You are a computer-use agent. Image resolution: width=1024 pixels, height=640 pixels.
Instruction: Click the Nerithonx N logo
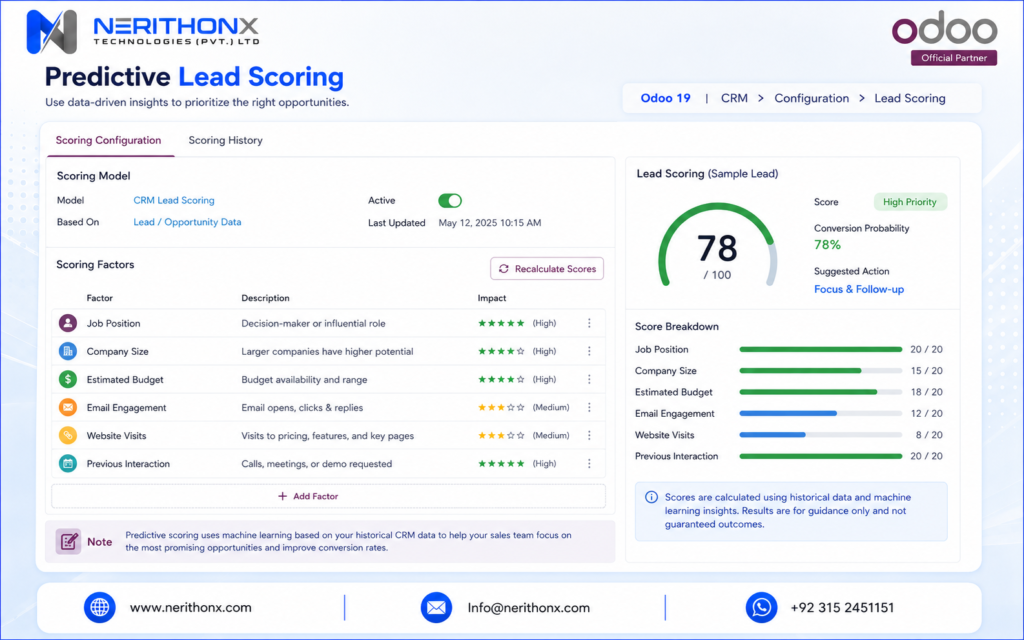52,31
